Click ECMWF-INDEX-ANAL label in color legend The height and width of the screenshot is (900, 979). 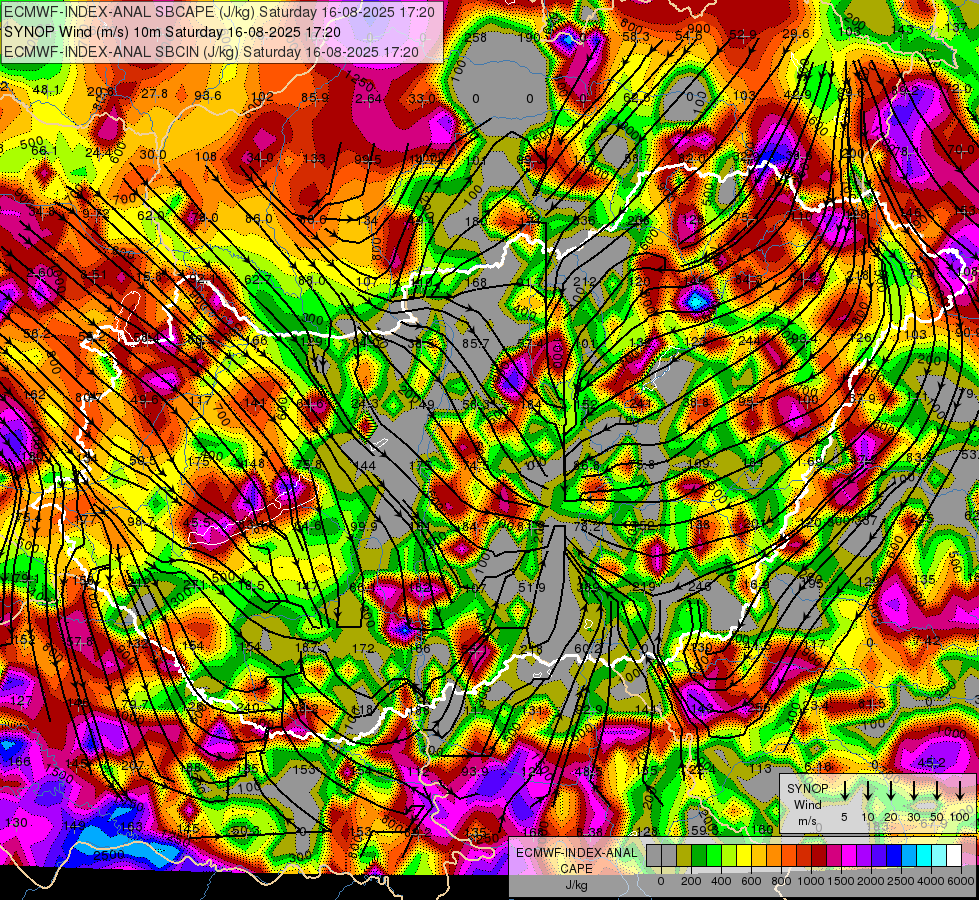pyautogui.click(x=576, y=853)
